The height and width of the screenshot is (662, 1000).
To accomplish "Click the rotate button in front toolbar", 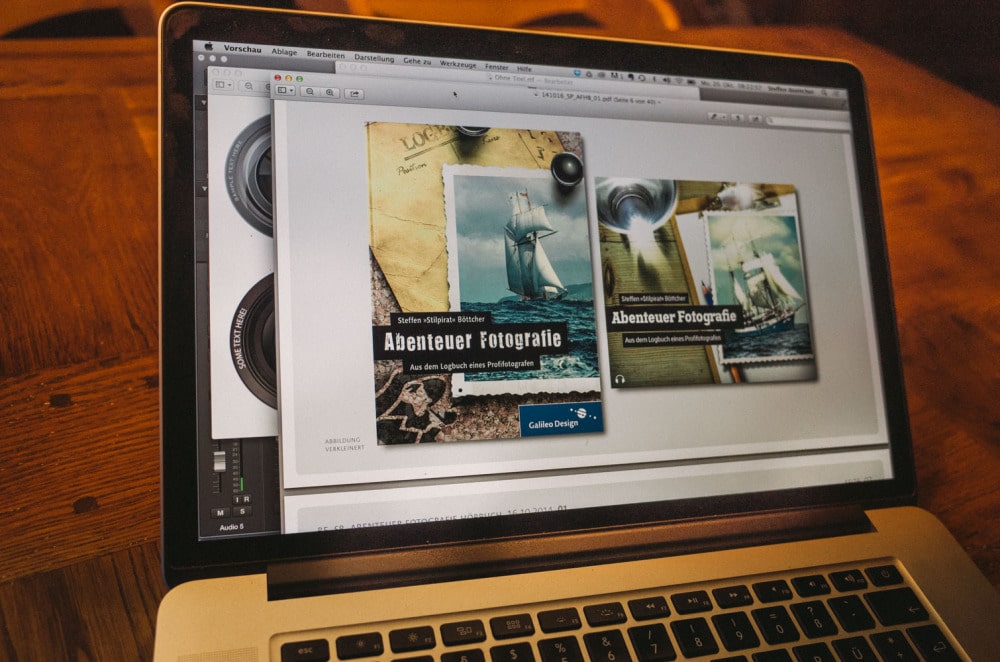I will [x=738, y=118].
